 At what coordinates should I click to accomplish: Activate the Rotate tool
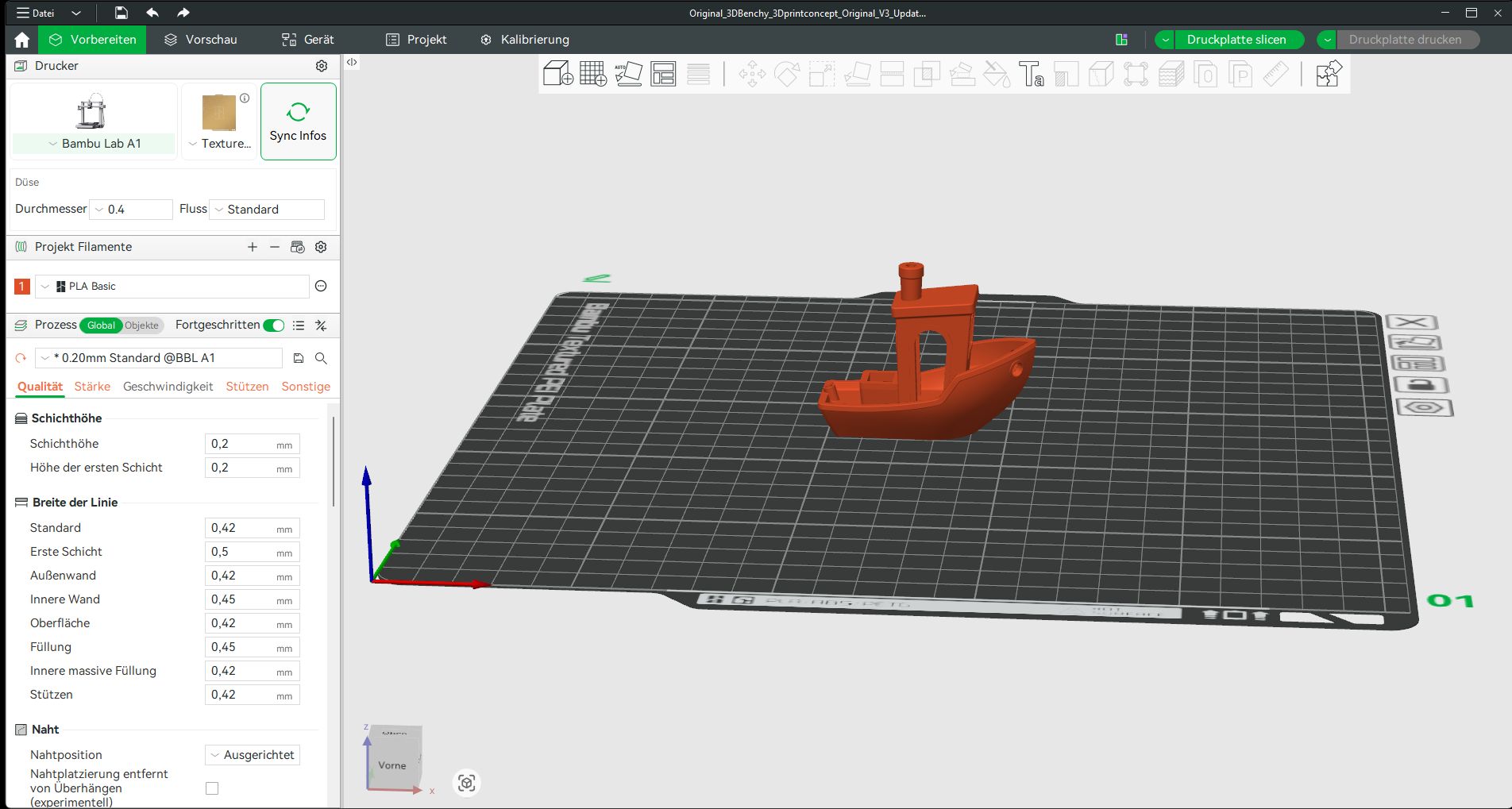click(786, 74)
